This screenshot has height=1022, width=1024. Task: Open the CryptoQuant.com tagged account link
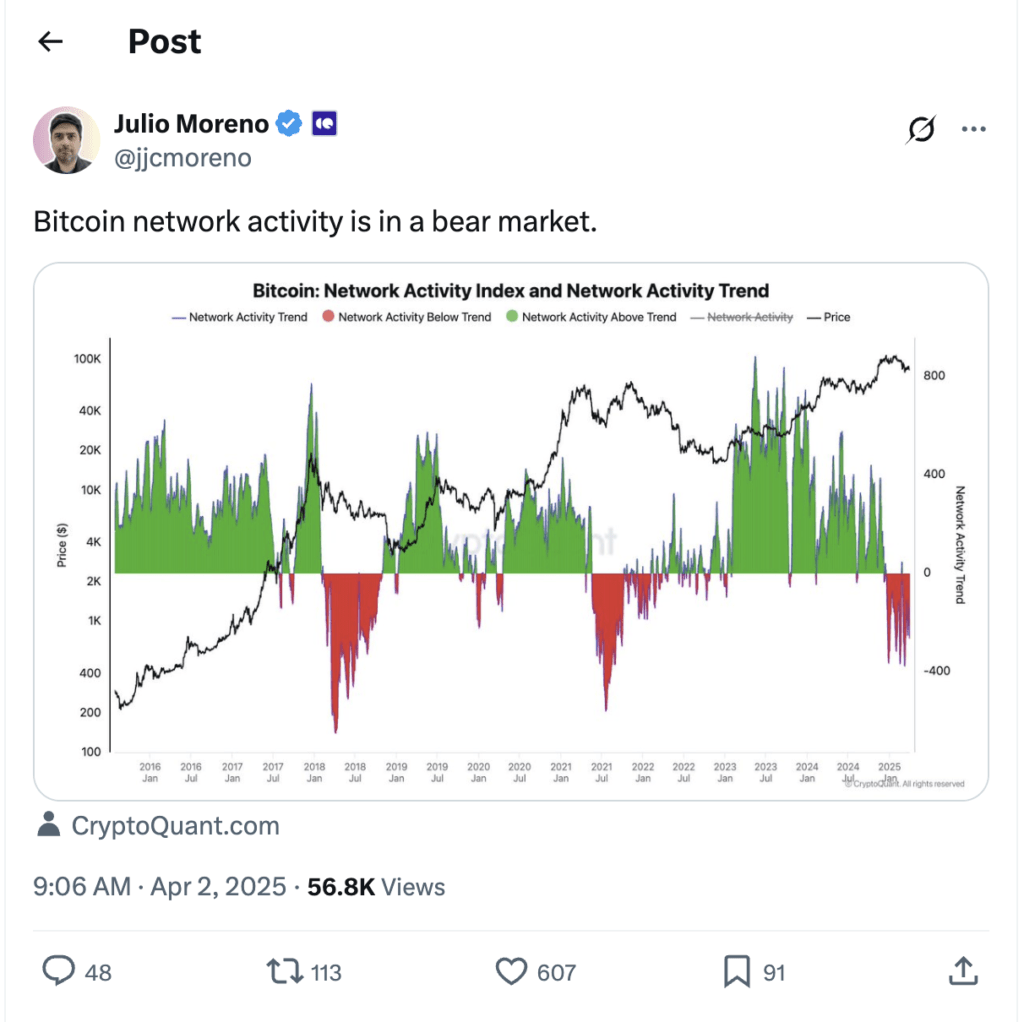click(175, 825)
